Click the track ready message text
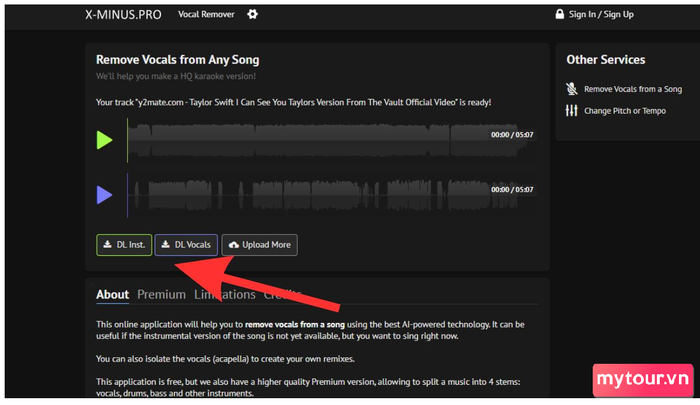This screenshot has height=405, width=700. 293,102
